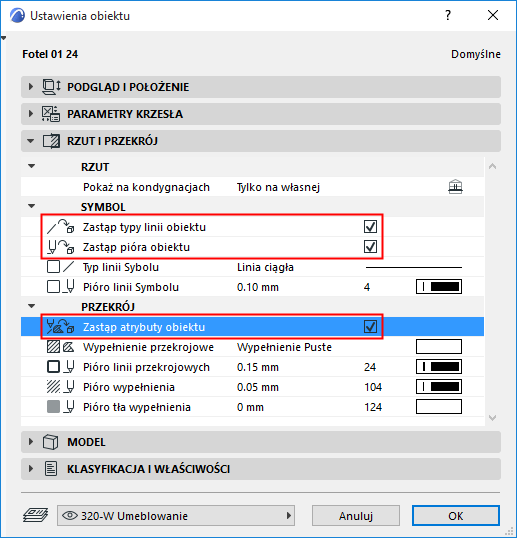Click the help question mark
The image size is (517, 538).
448,15
